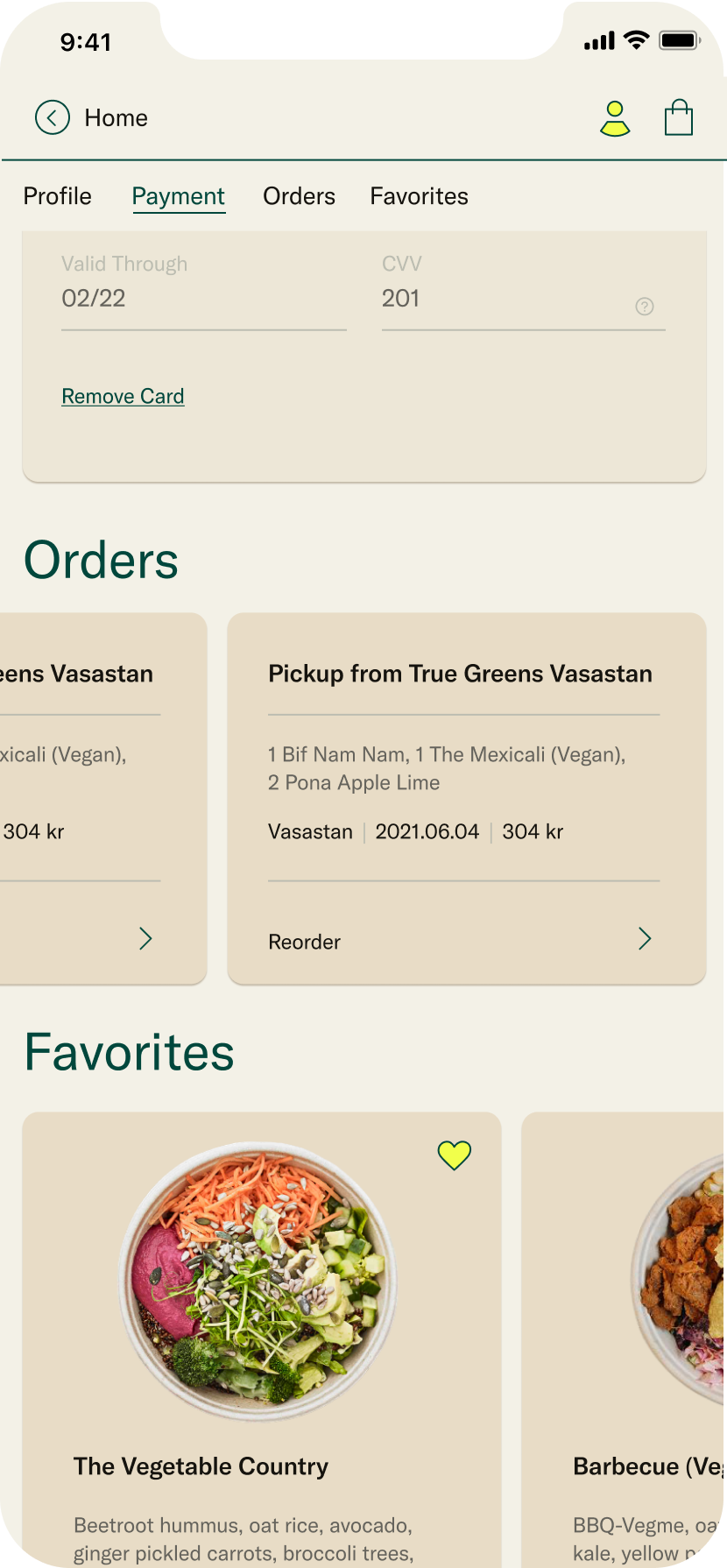Screen dimensions: 727x1568
Task: Click the Remove Card link
Action: [x=123, y=397]
